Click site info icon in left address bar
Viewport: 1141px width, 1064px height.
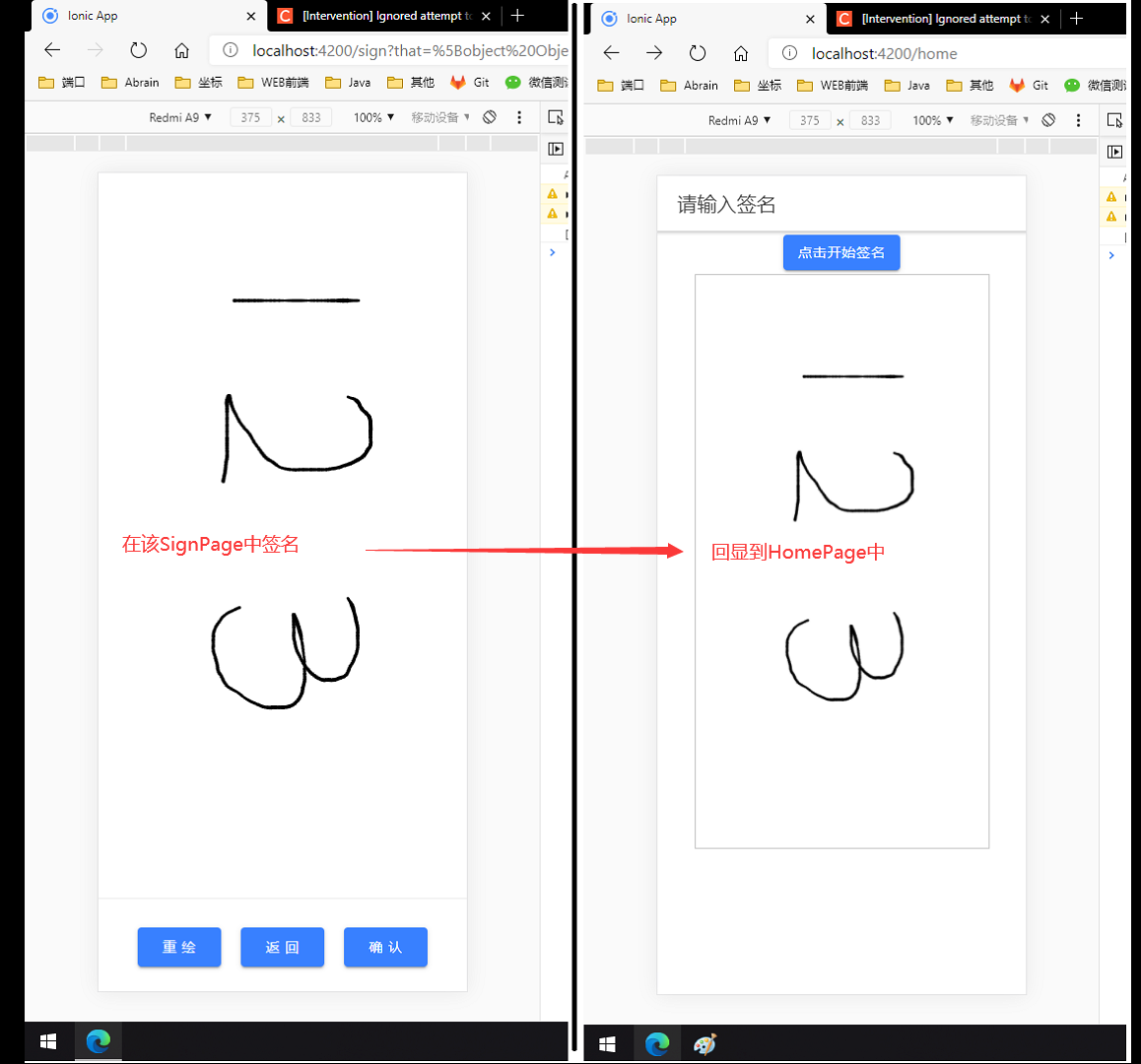pyautogui.click(x=230, y=50)
